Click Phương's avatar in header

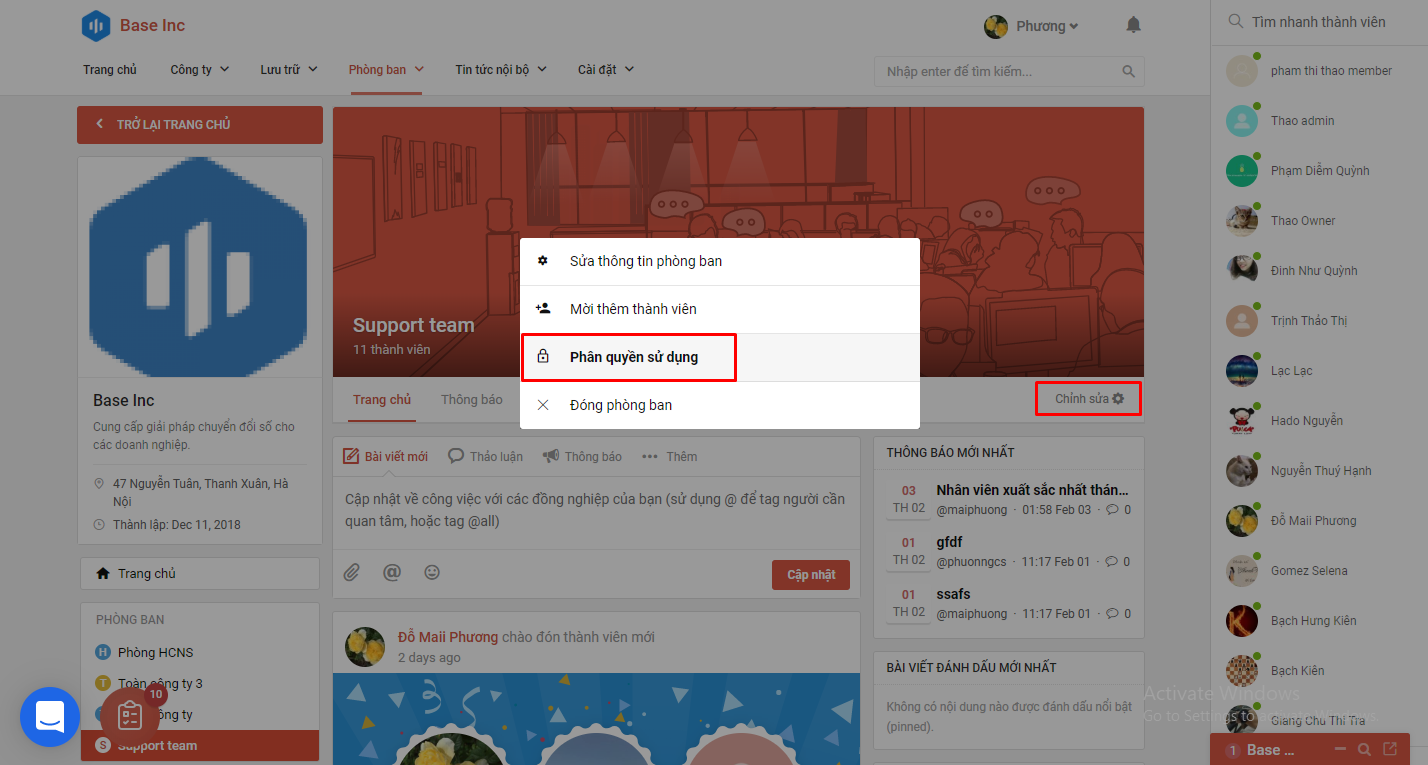click(996, 26)
